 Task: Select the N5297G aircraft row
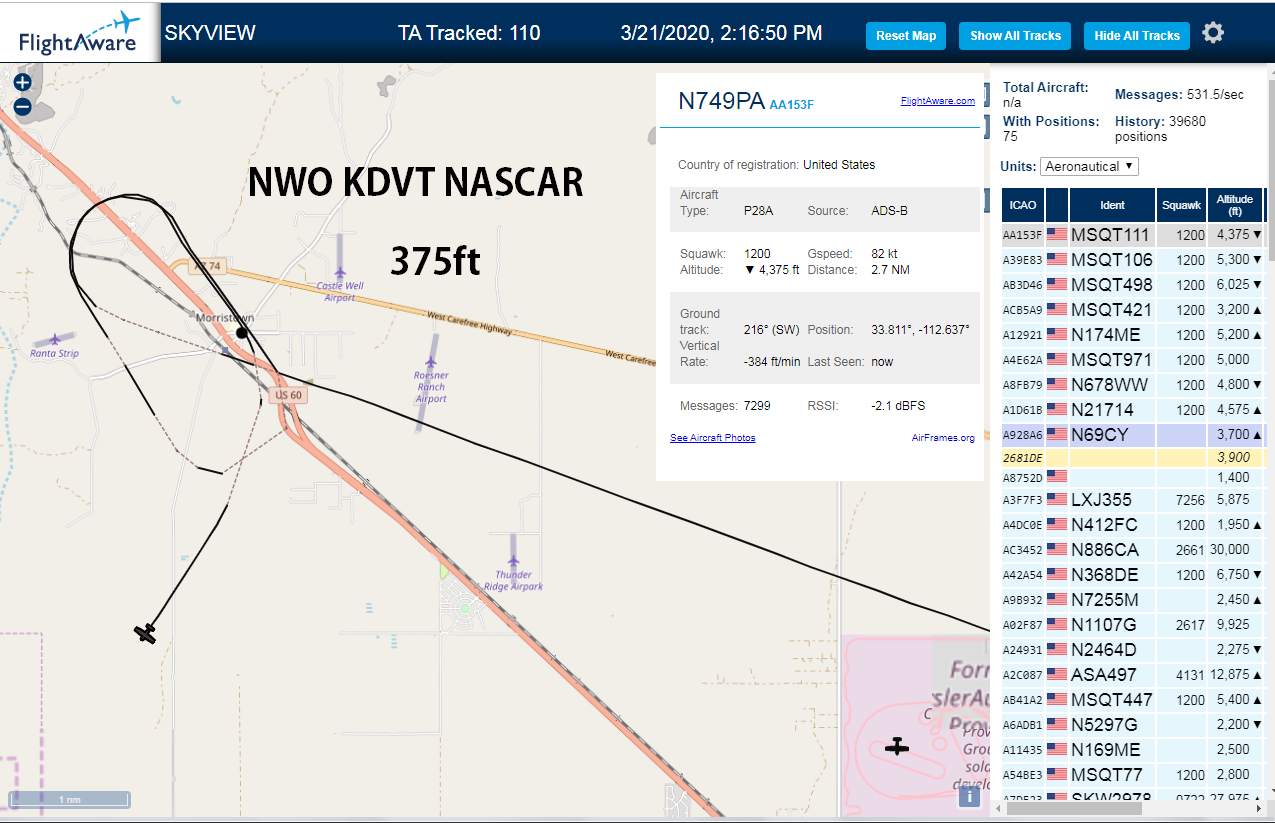tap(1133, 725)
